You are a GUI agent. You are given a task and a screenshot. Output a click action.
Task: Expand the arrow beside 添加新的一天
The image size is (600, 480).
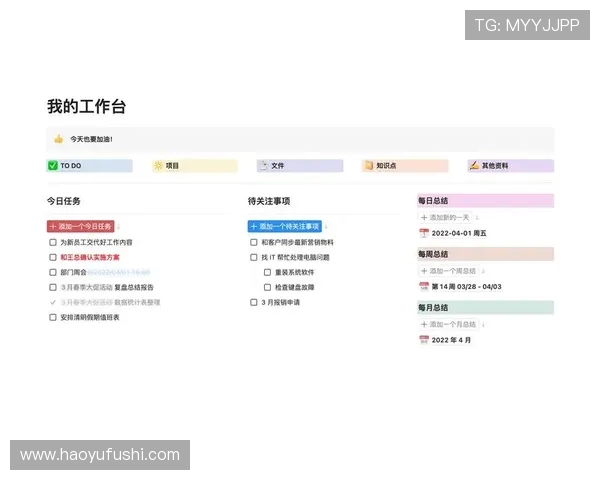479,217
